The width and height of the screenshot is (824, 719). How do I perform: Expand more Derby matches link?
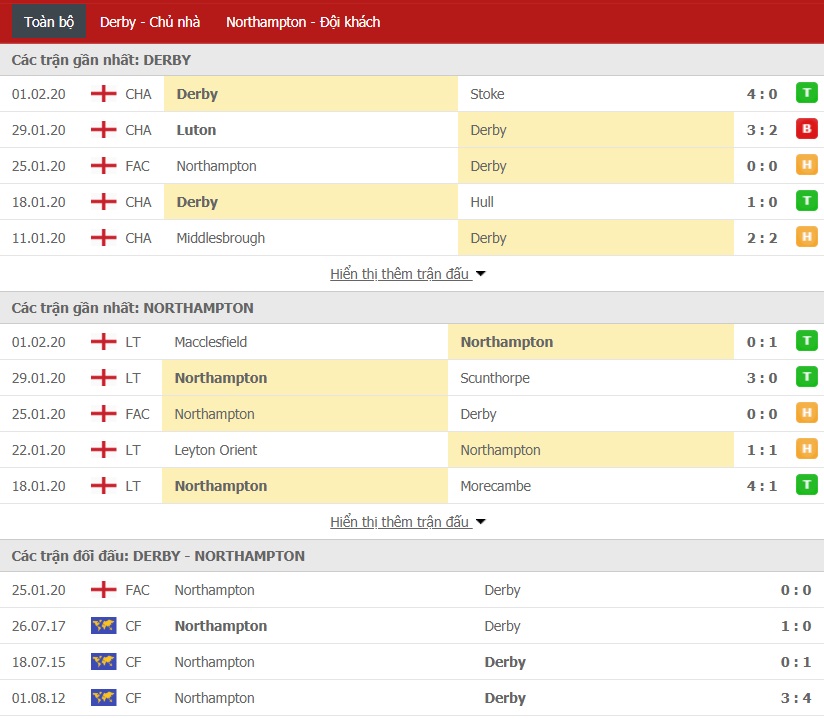[x=408, y=274]
